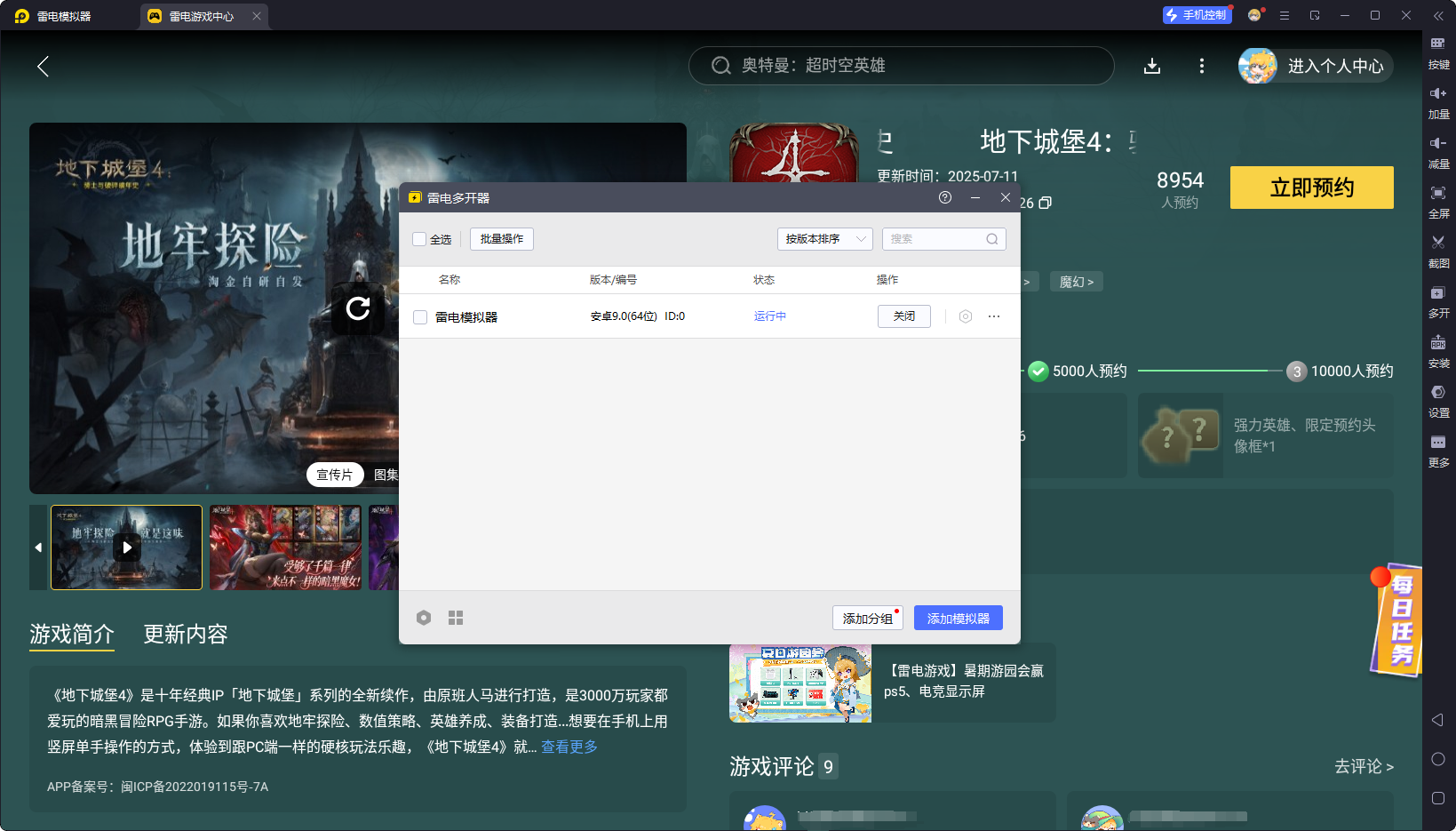
Task: Click the 运行中 status text
Action: coord(770,316)
